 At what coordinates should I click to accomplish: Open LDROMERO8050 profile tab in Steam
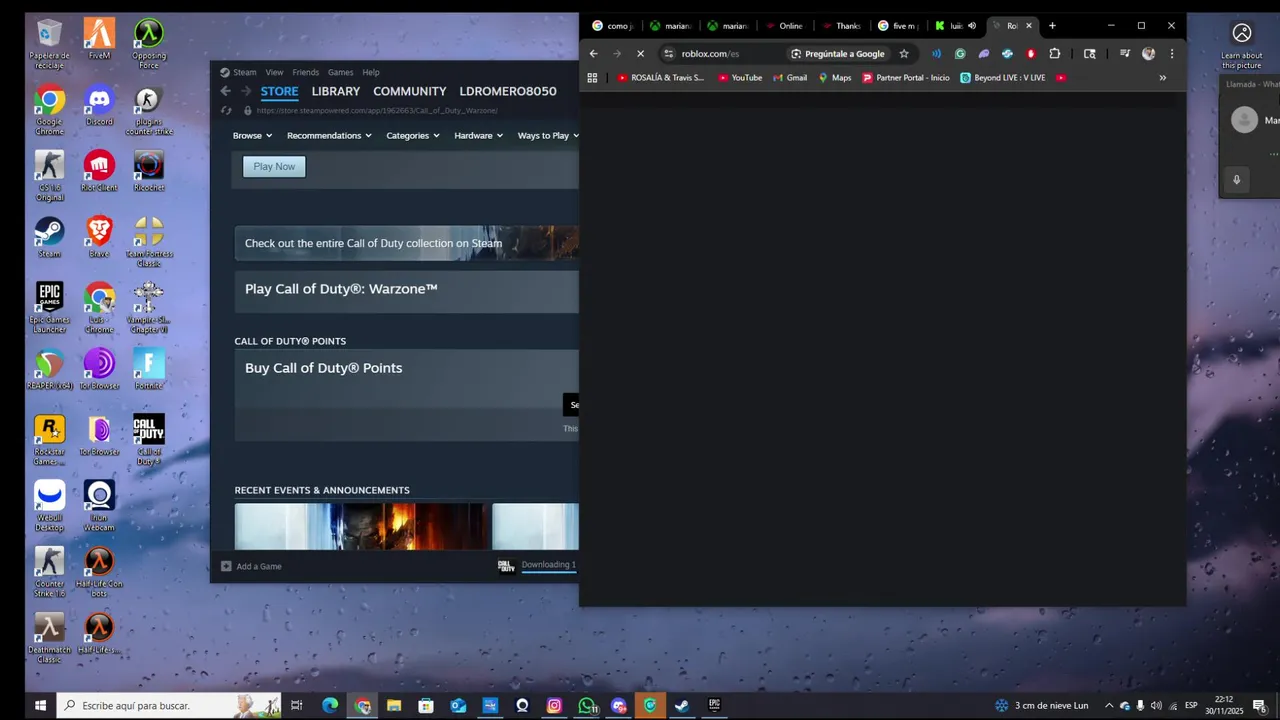pos(508,91)
